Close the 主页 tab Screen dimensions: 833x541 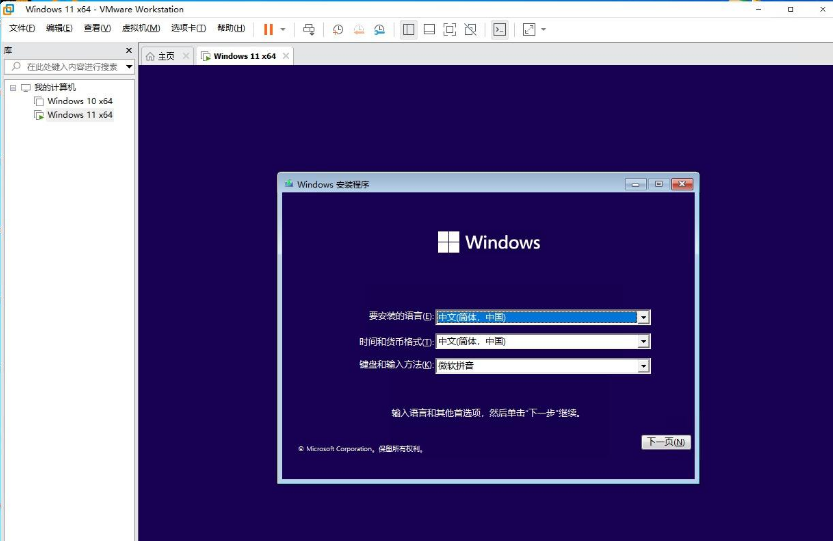point(186,56)
